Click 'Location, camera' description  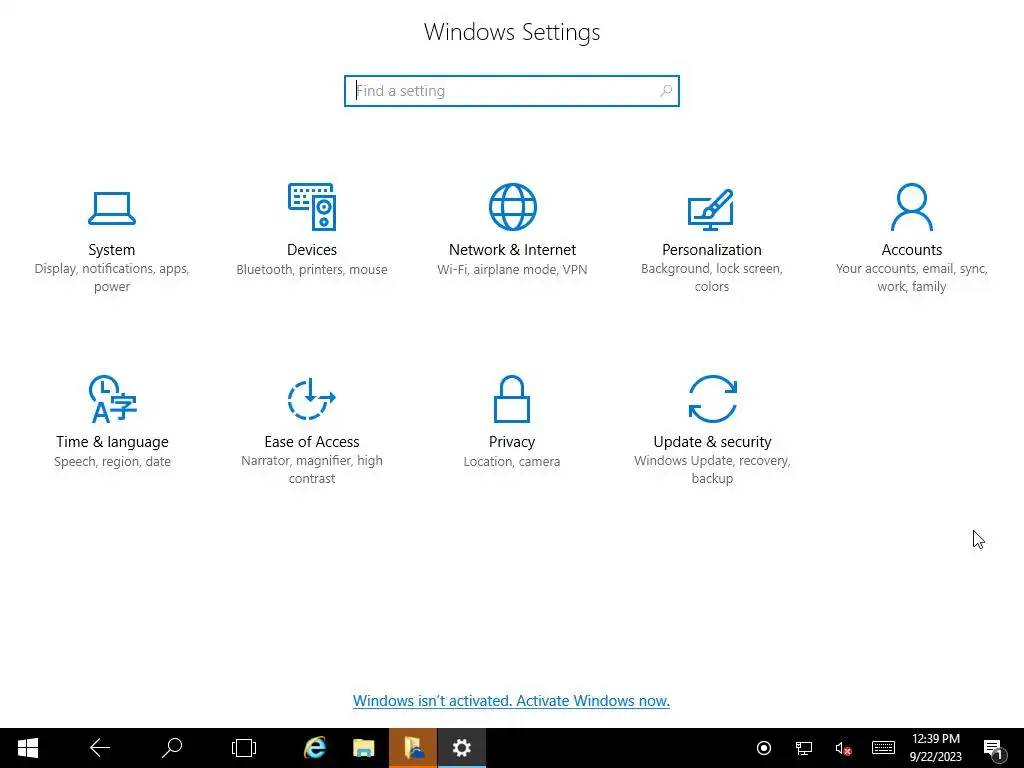(512, 461)
